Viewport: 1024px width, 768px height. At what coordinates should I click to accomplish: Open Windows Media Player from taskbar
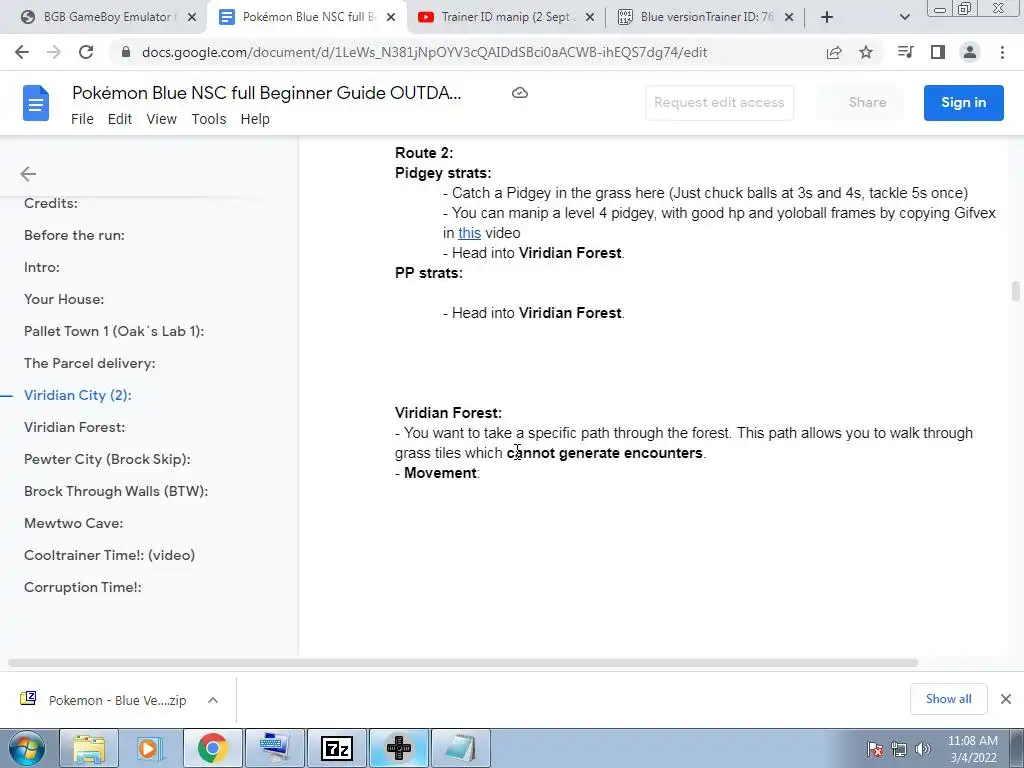tap(150, 748)
